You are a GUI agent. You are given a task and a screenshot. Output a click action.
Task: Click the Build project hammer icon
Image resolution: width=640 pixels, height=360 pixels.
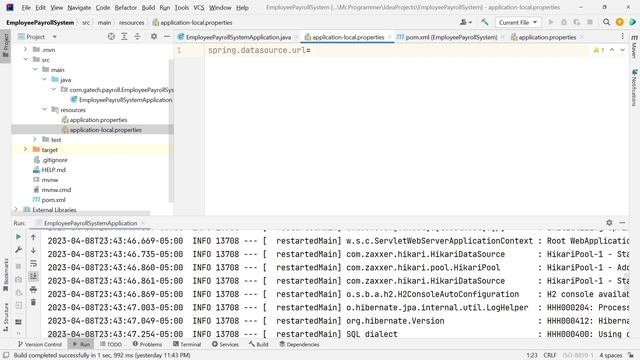tap(484, 22)
